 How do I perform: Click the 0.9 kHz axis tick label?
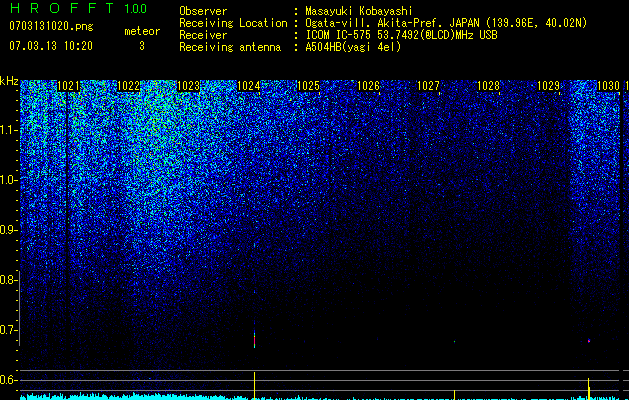[x=8, y=230]
